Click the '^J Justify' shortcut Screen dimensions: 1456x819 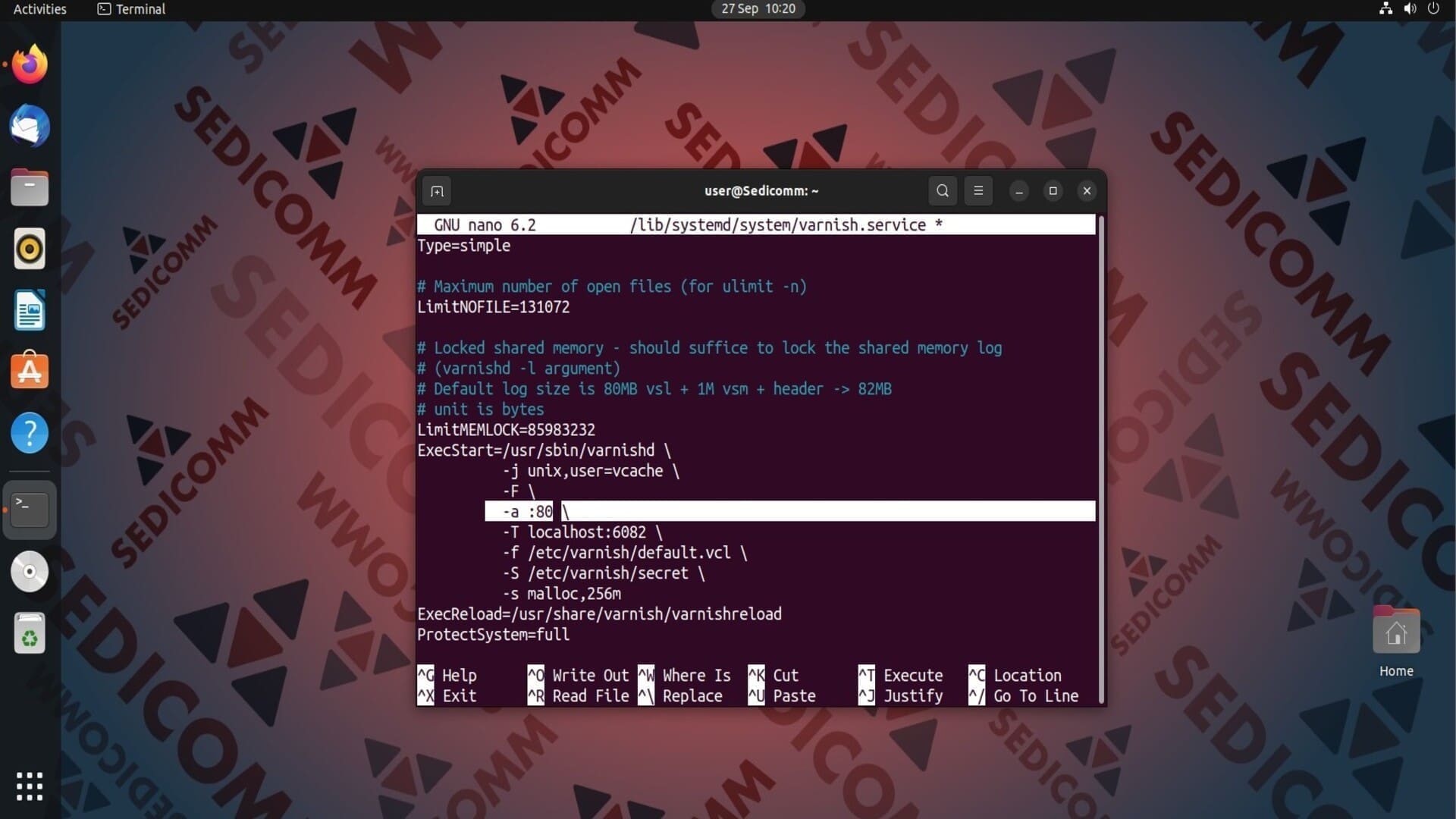[901, 695]
